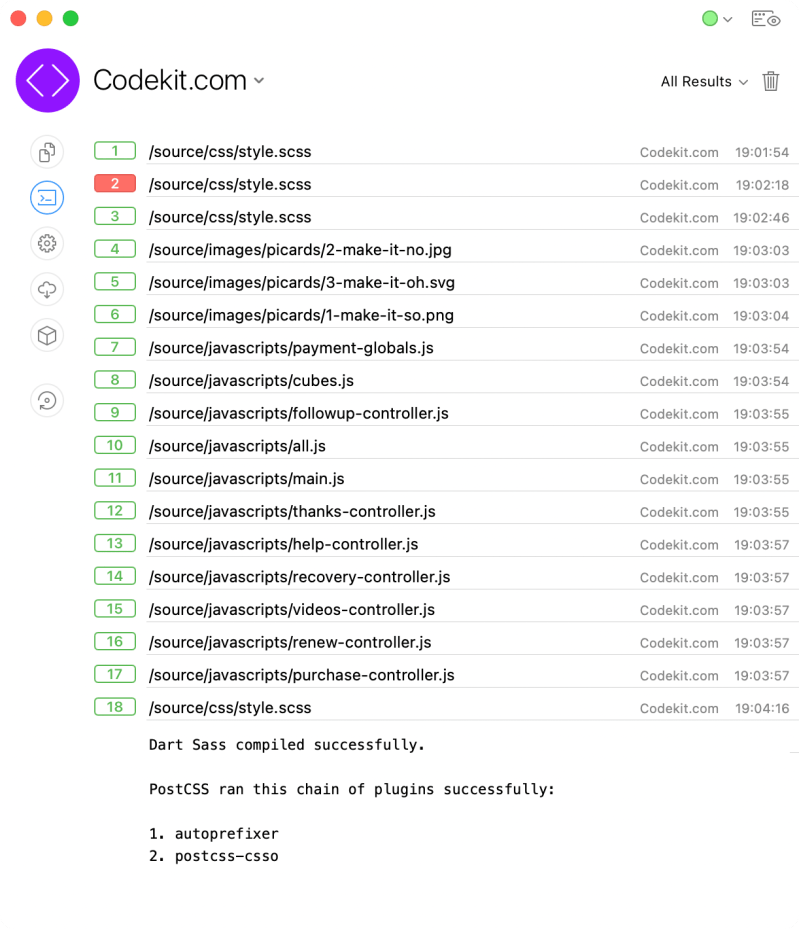This screenshot has width=799, height=929.
Task: Click log badge number 6
Action: tap(115, 315)
